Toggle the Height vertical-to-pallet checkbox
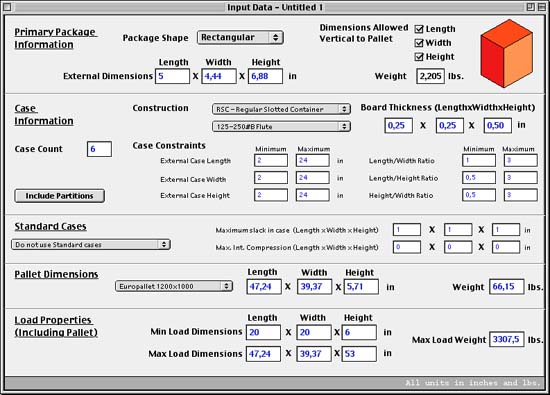Screen dimensions: 550x395 tap(419, 57)
